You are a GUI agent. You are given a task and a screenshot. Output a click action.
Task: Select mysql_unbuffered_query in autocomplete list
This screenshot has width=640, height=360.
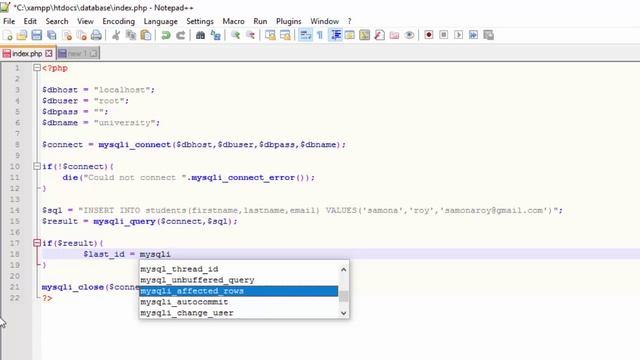239,280
